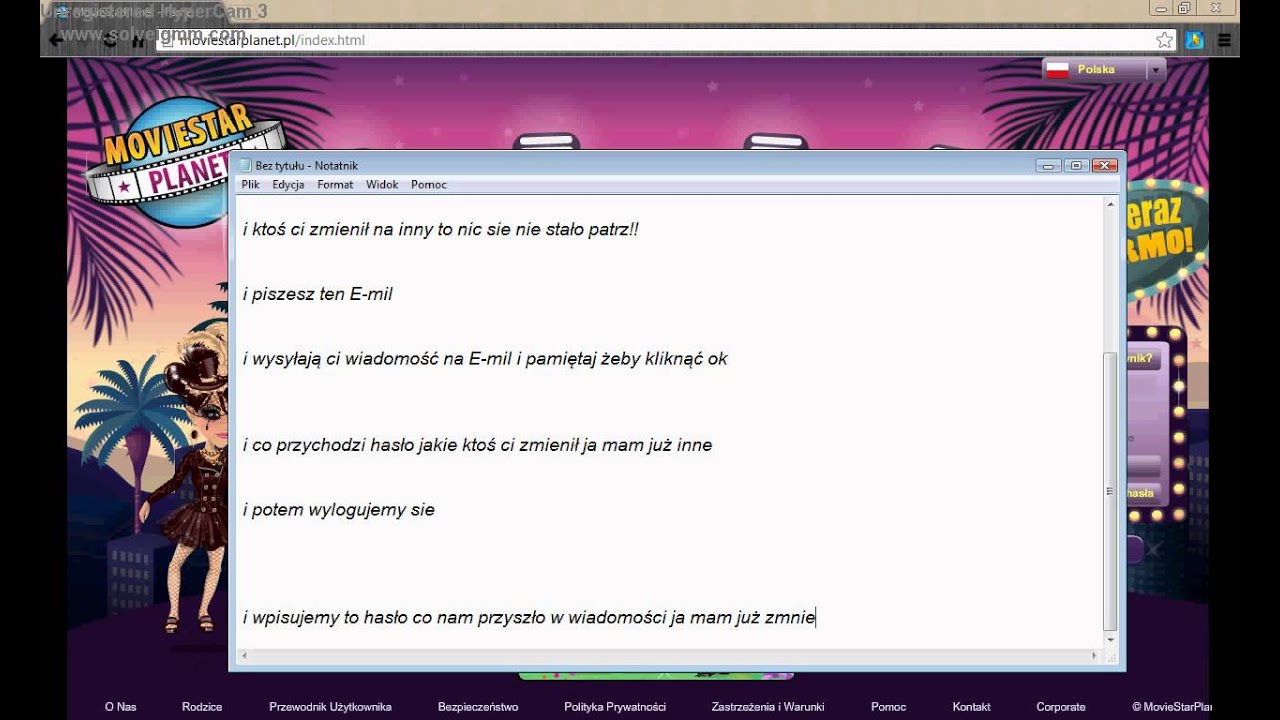This screenshot has height=720, width=1280.
Task: Click text line starting 'i ktoś ci zmienił'
Action: click(441, 230)
